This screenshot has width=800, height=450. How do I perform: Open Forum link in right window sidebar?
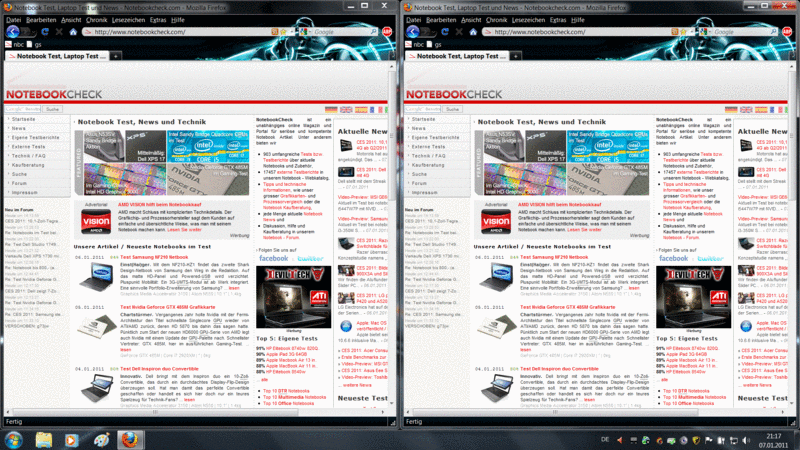click(419, 183)
